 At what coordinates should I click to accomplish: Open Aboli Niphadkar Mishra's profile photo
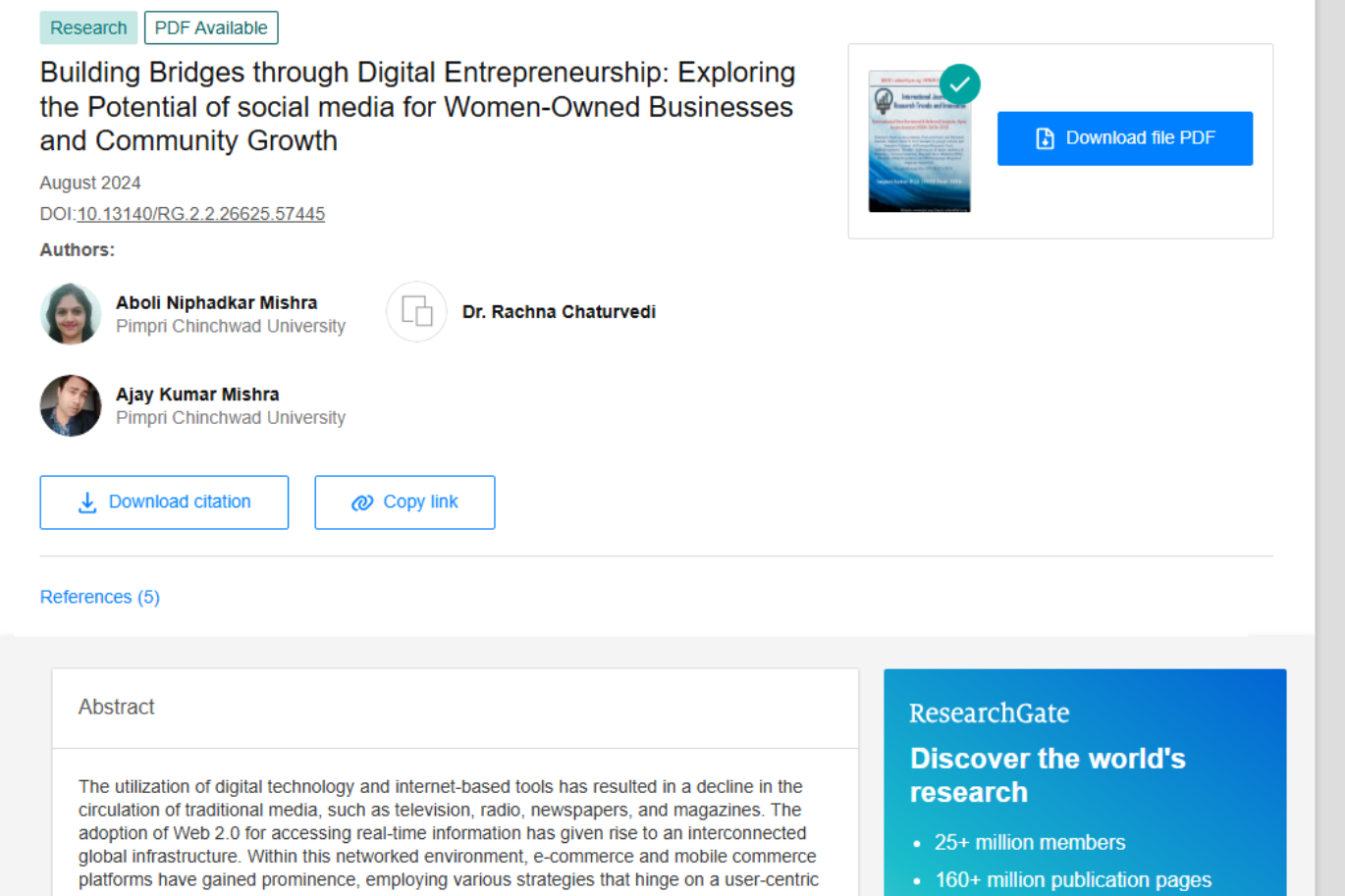pyautogui.click(x=71, y=314)
